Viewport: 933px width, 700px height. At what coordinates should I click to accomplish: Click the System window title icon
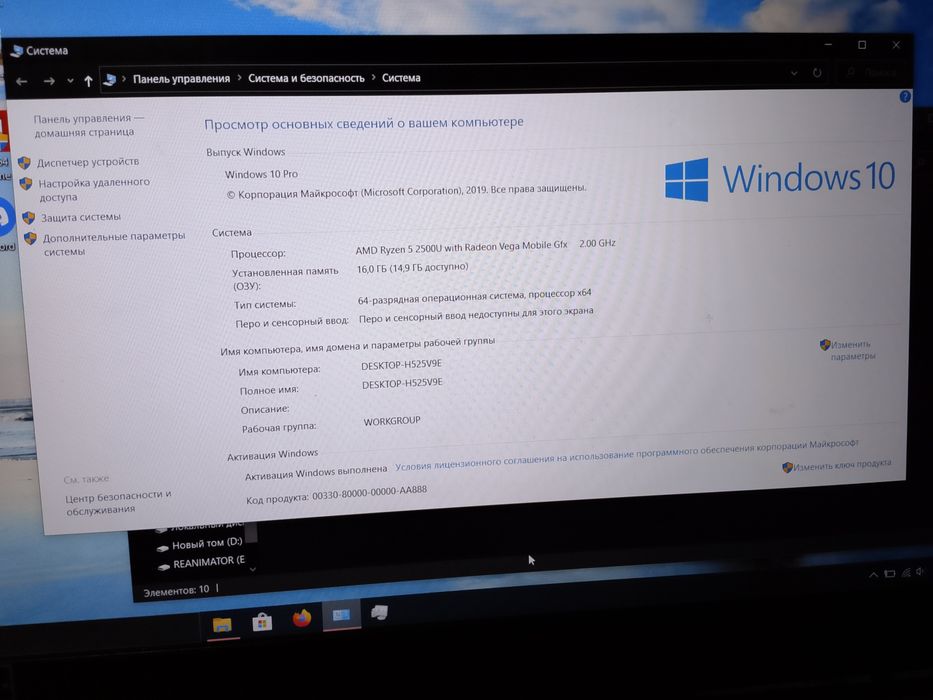pyautogui.click(x=17, y=51)
